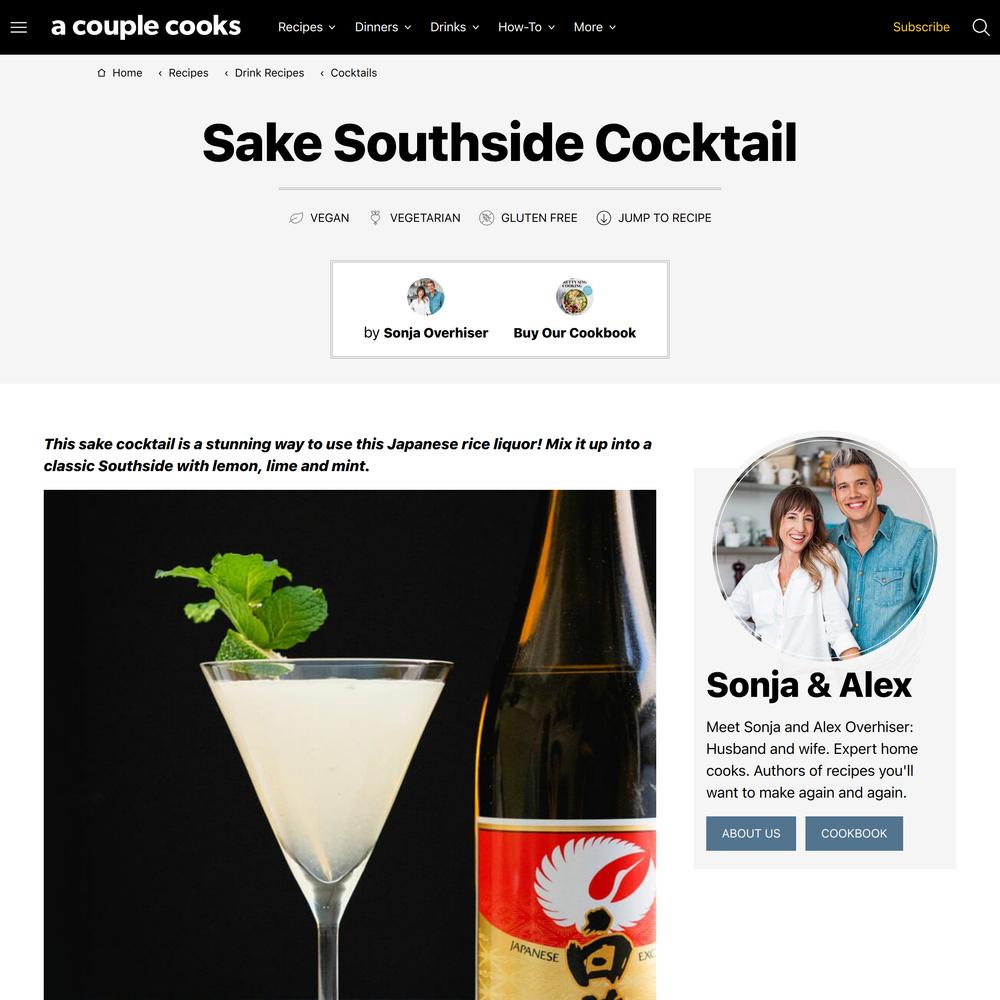
Task: Open the hamburger menu icon
Action: 18,27
